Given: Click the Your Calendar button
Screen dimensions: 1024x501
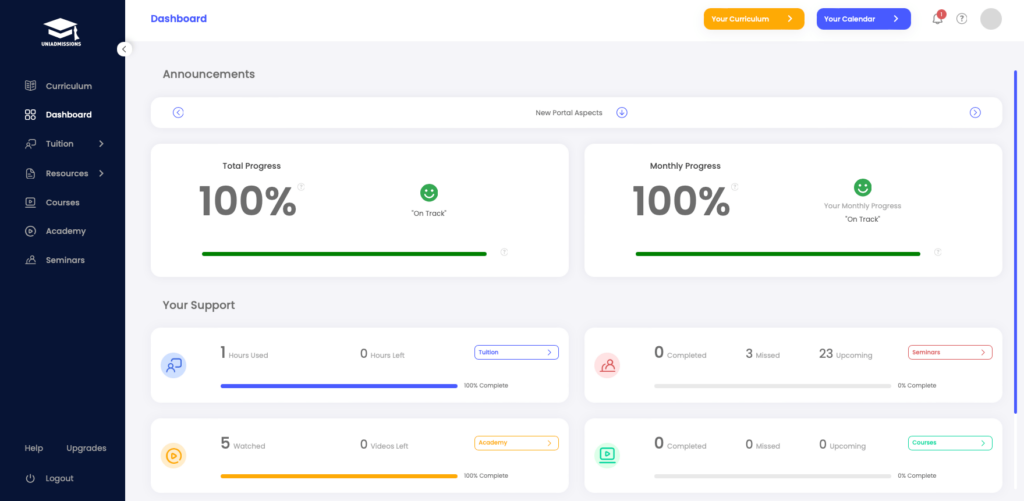Looking at the screenshot, I should point(863,19).
